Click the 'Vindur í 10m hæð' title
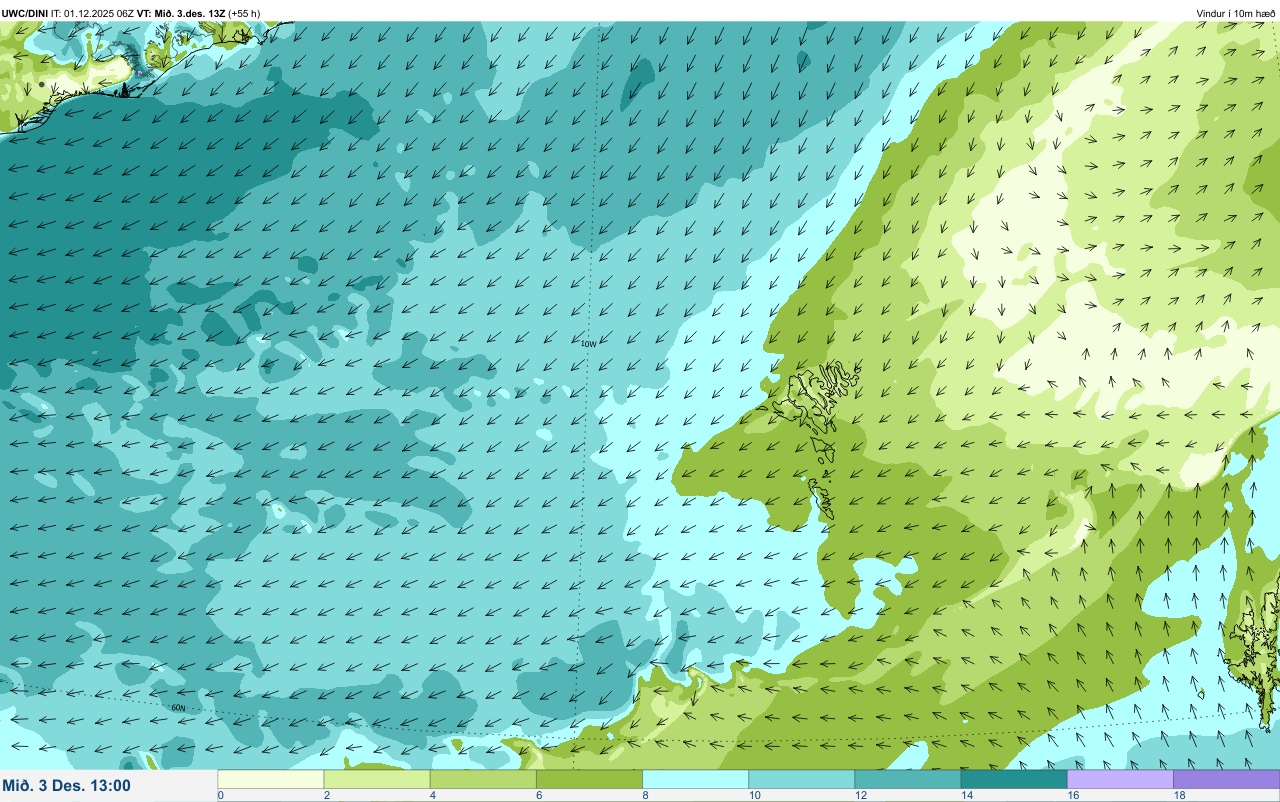 click(1236, 13)
